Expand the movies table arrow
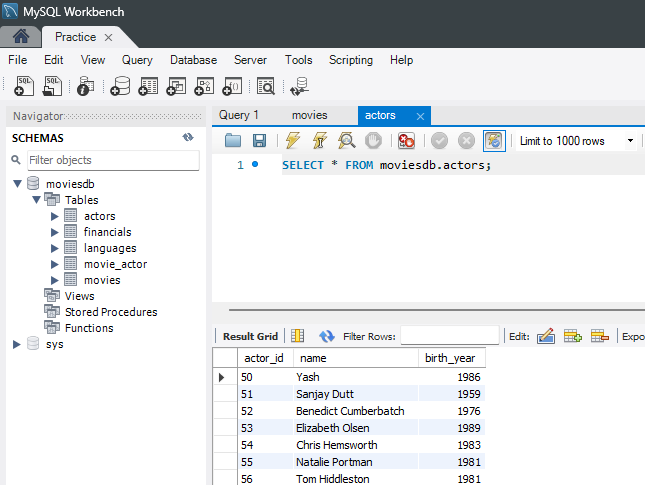The width and height of the screenshot is (645, 485). coord(55,280)
